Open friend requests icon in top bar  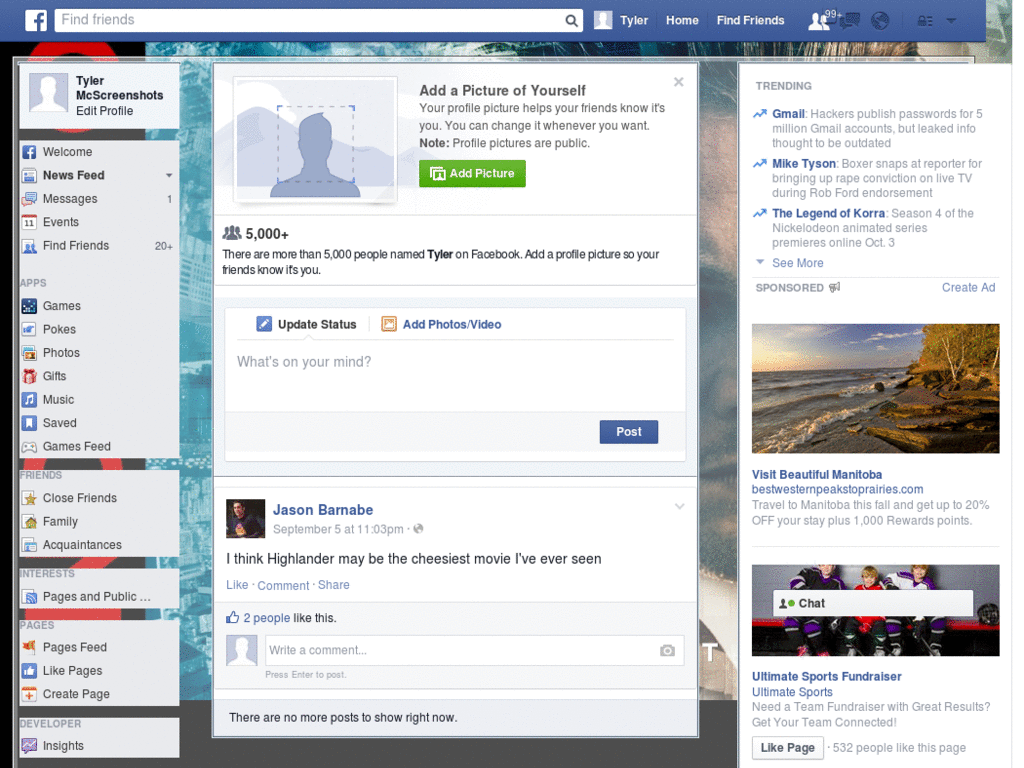click(818, 21)
